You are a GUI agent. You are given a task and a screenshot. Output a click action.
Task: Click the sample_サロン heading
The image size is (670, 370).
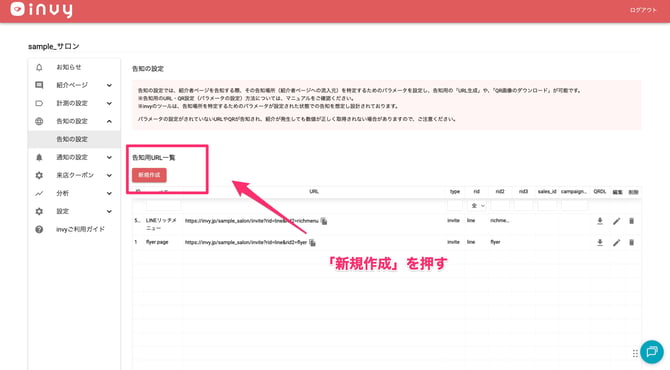point(54,46)
